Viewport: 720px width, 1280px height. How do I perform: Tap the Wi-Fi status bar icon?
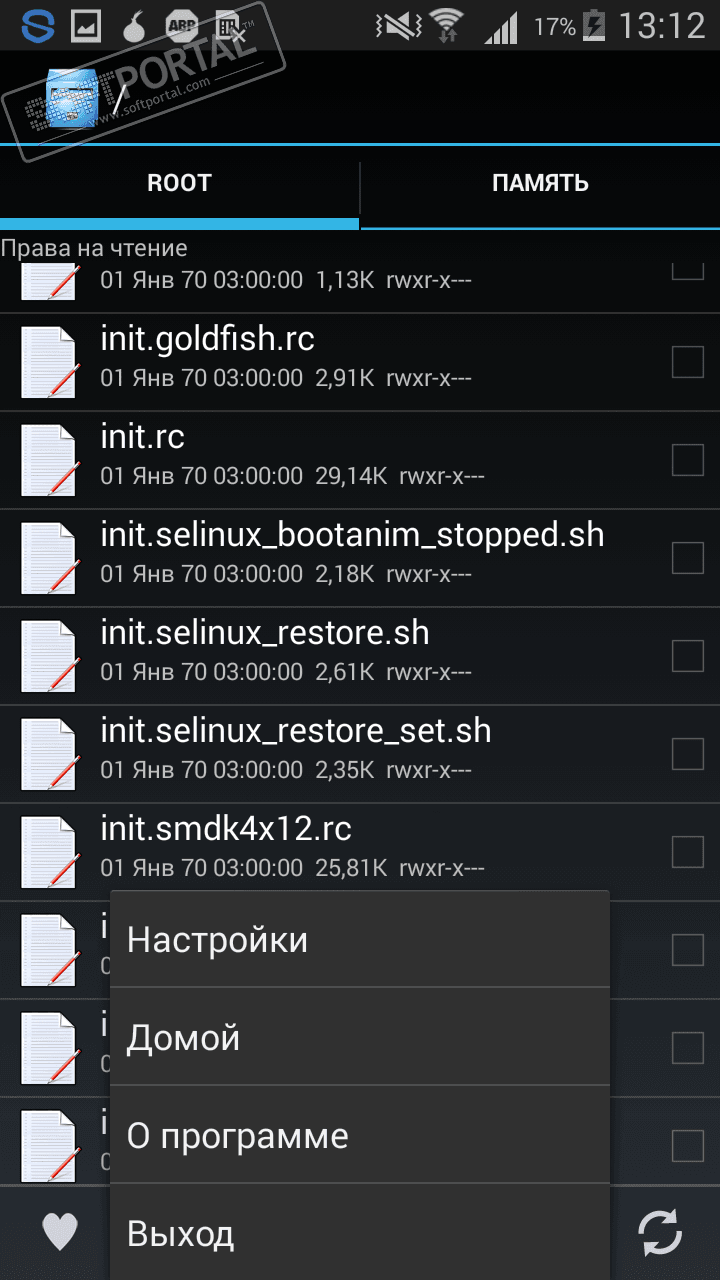pos(445,25)
